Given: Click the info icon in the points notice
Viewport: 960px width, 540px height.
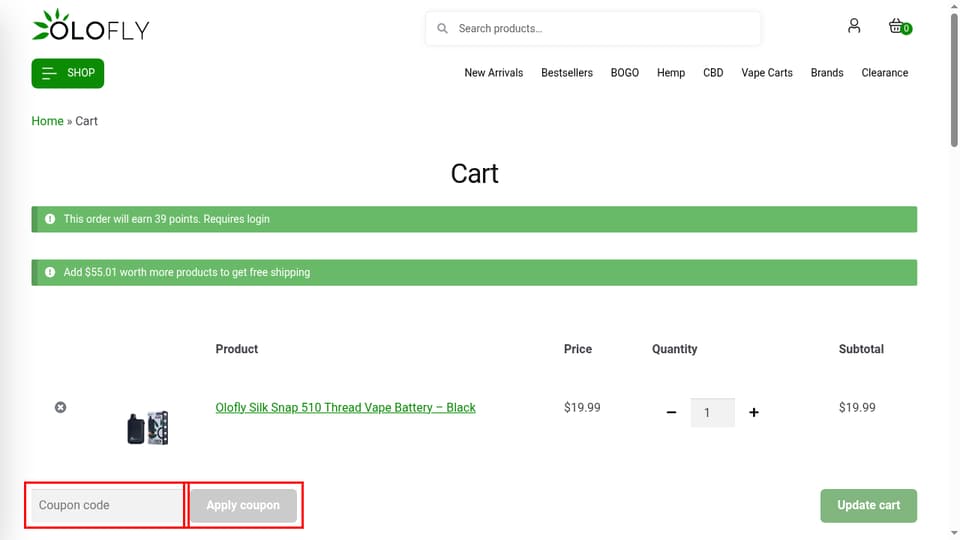Looking at the screenshot, I should click(50, 219).
